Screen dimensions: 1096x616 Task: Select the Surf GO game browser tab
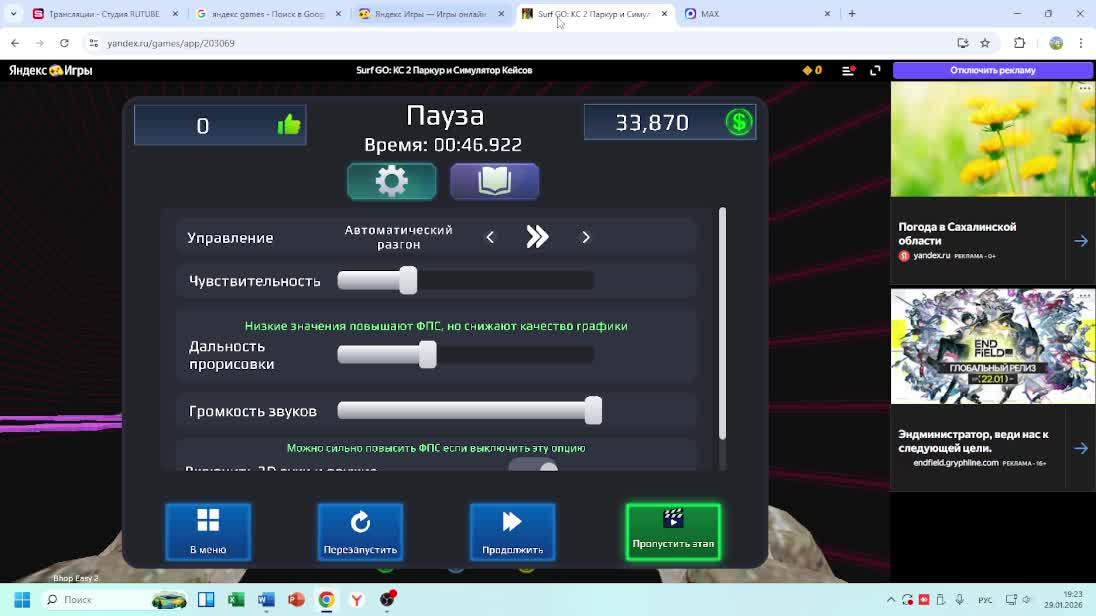(x=593, y=14)
